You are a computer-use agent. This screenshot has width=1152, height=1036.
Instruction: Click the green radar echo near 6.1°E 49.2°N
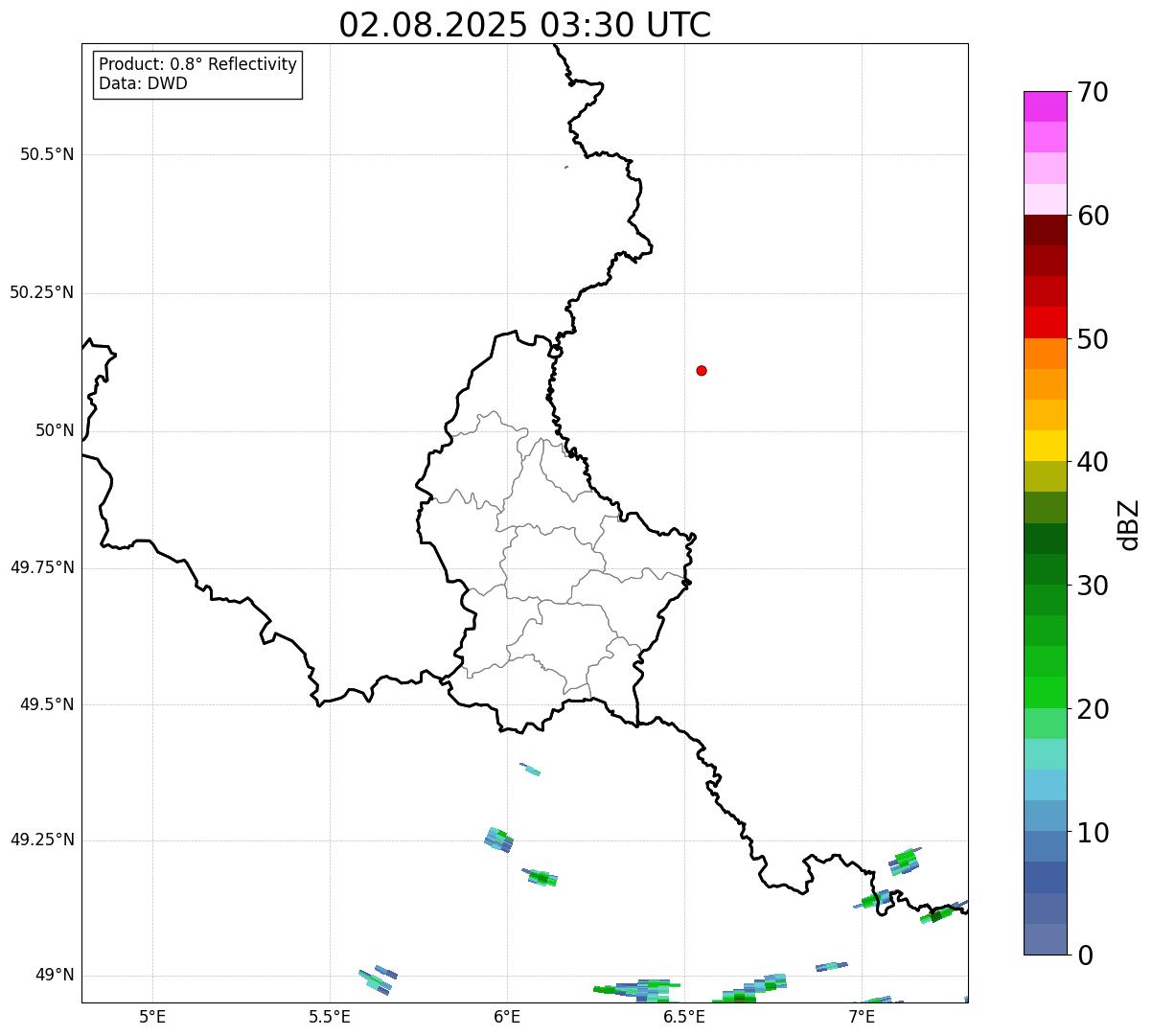[x=541, y=877]
